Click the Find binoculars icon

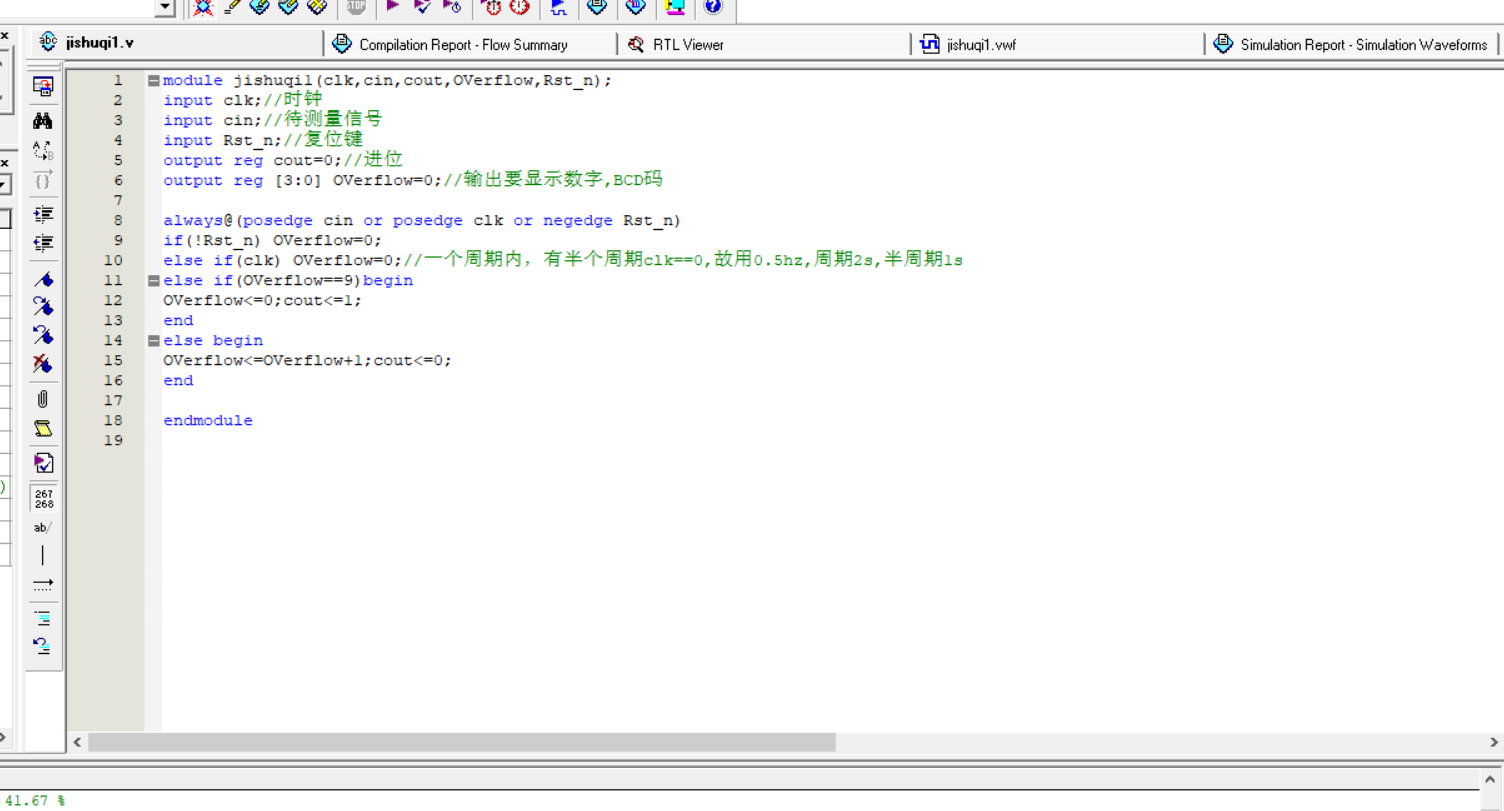43,121
